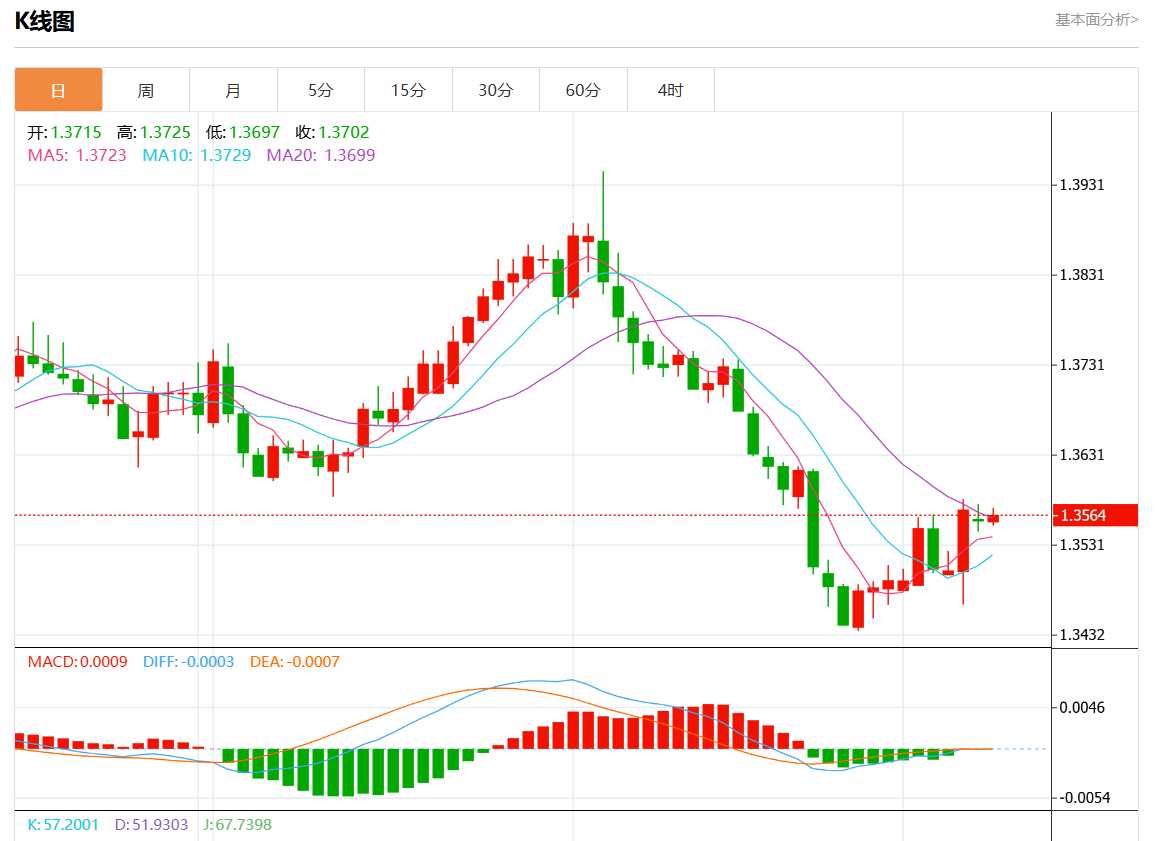Click the 收: 1.3702 closing price value
The width and height of the screenshot is (1157, 841).
332,132
